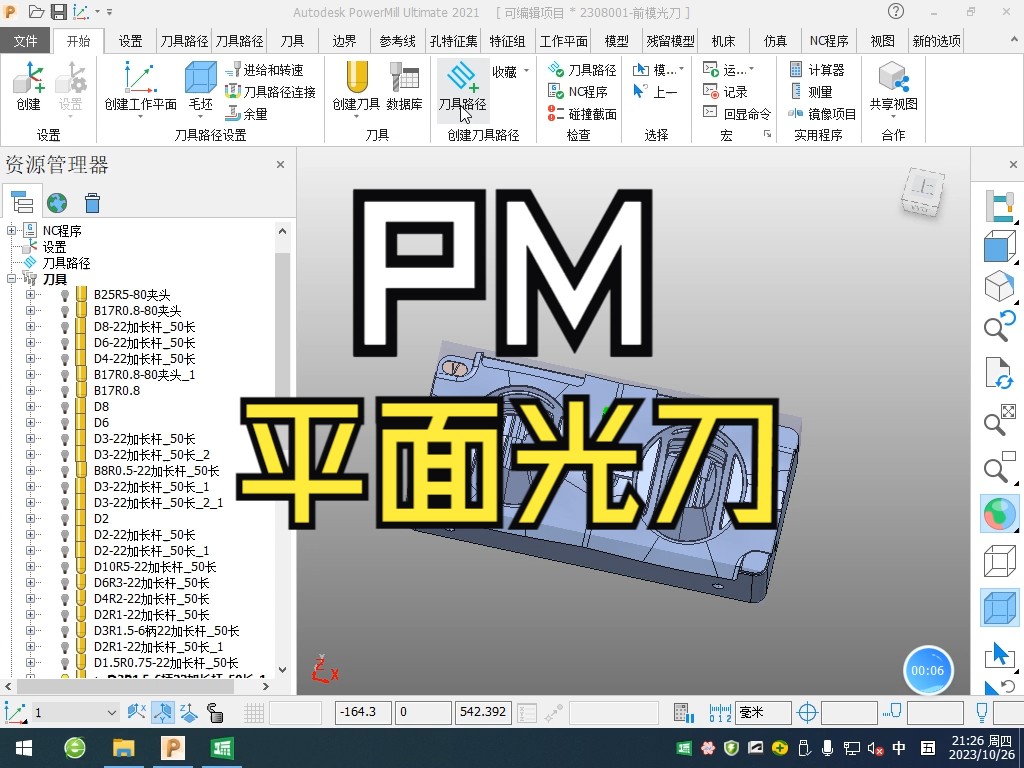This screenshot has height=768, width=1024.
Task: Click the recycle bin icon in explorer panel
Action: click(92, 203)
